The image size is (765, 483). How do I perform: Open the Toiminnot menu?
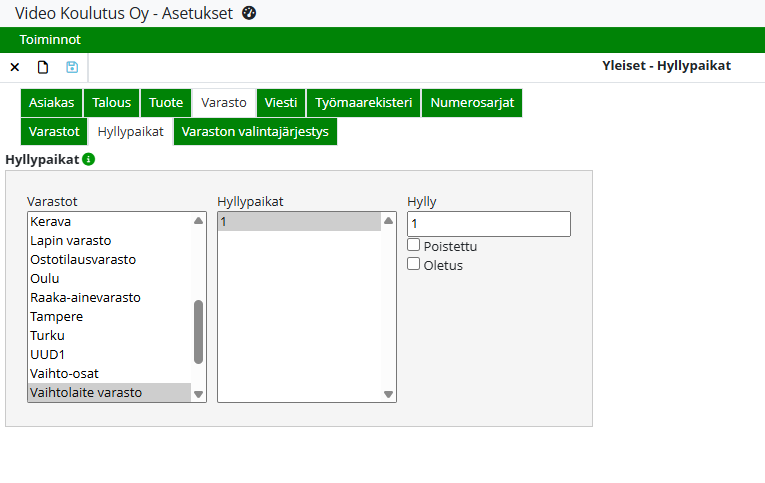[x=50, y=40]
